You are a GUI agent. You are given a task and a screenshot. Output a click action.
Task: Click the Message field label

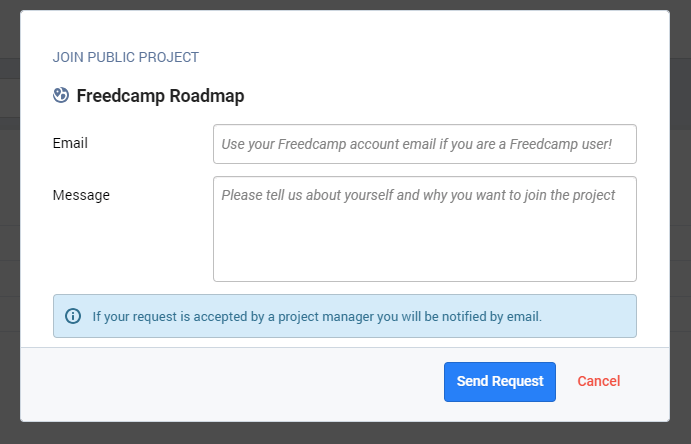81,195
